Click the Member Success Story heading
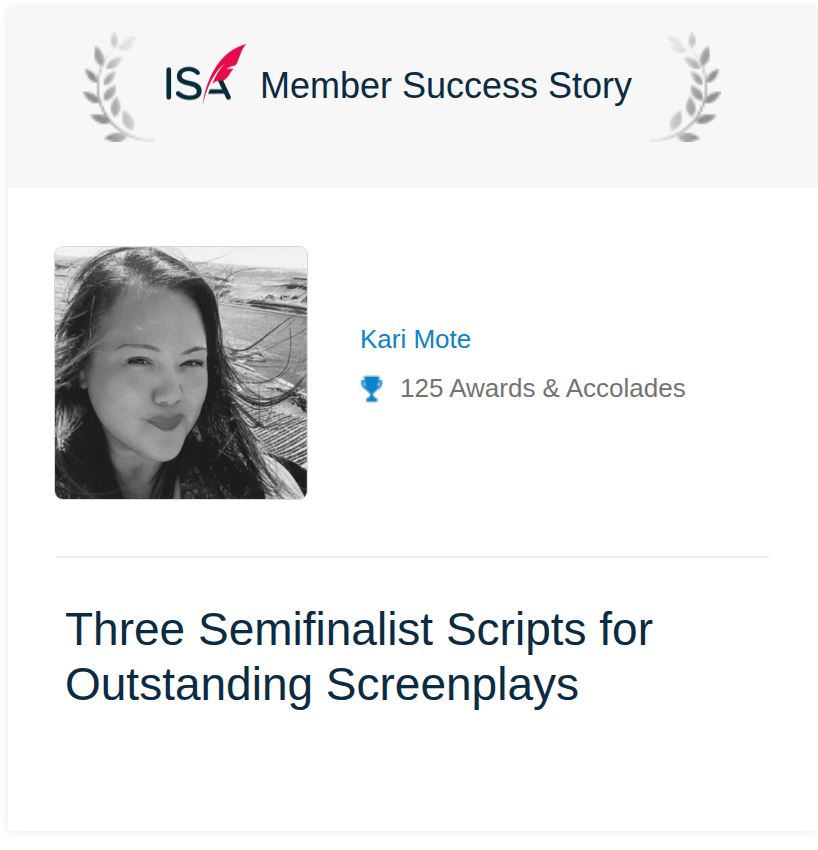Screen dimensions: 818x850 pyautogui.click(x=446, y=86)
